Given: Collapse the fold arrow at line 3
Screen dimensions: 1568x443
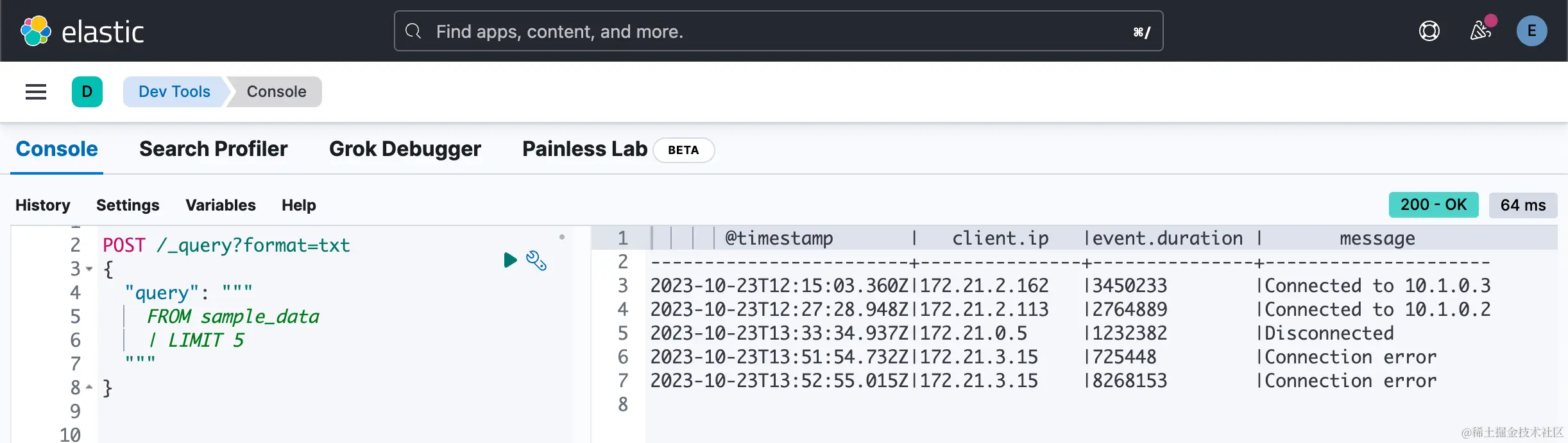Looking at the screenshot, I should [x=89, y=269].
